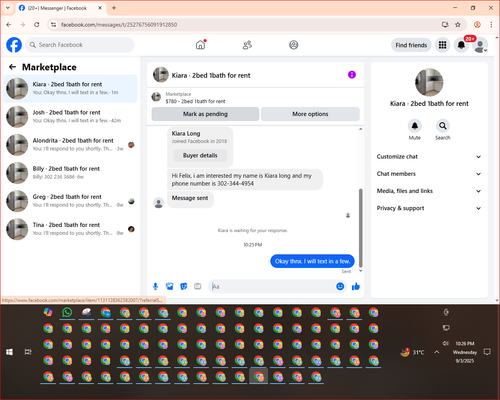Close the Messenger | Facebook tab

click(100, 8)
